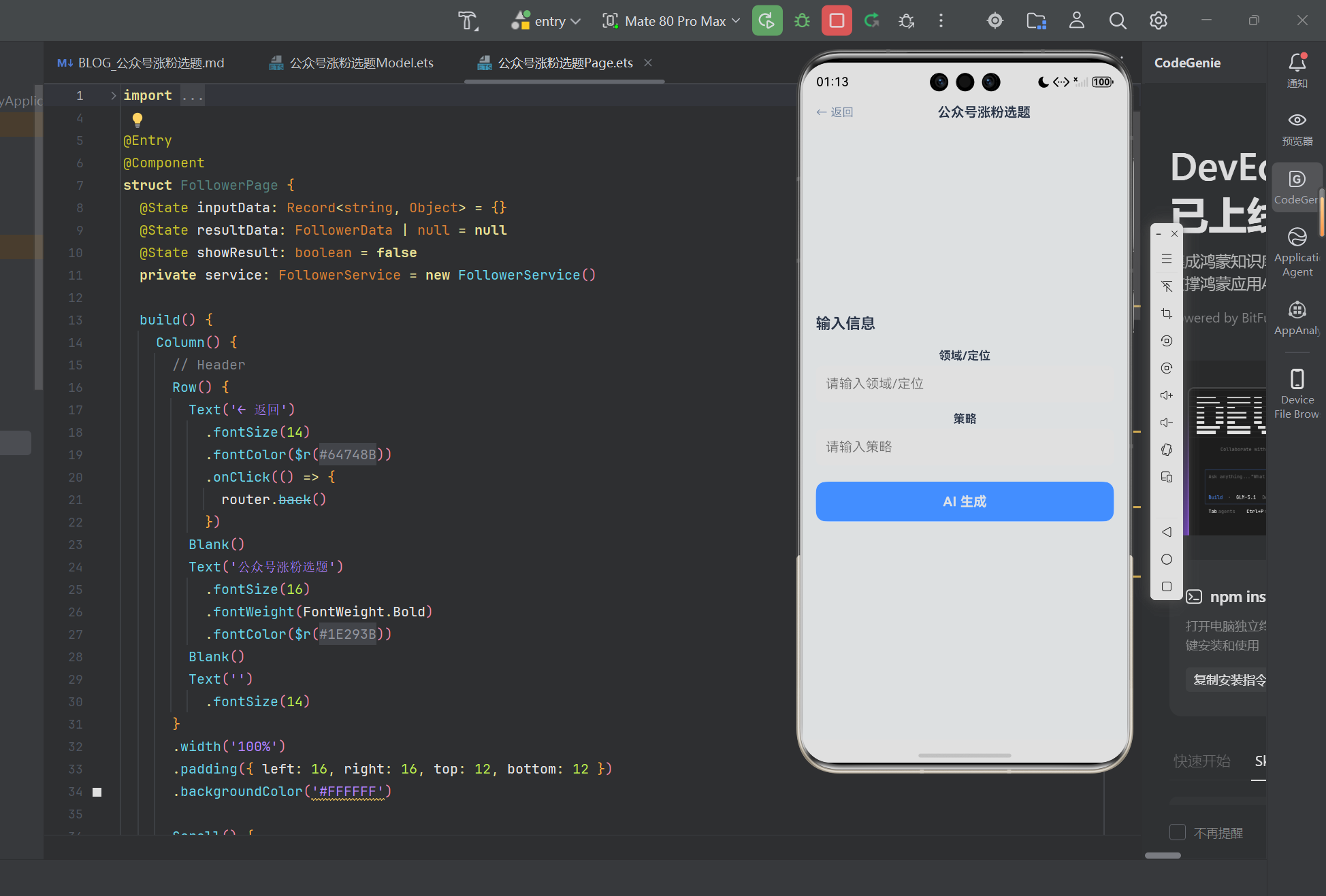Check the 不再提醒 checkbox
The height and width of the screenshot is (896, 1326).
(x=1178, y=832)
